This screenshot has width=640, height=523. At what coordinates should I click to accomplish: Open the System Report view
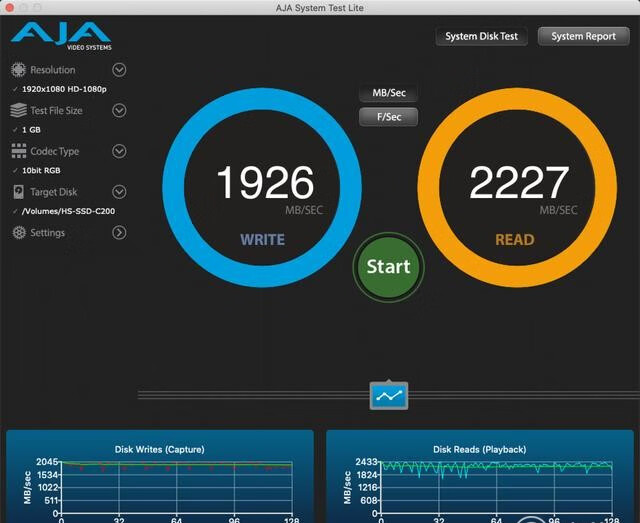click(x=584, y=36)
